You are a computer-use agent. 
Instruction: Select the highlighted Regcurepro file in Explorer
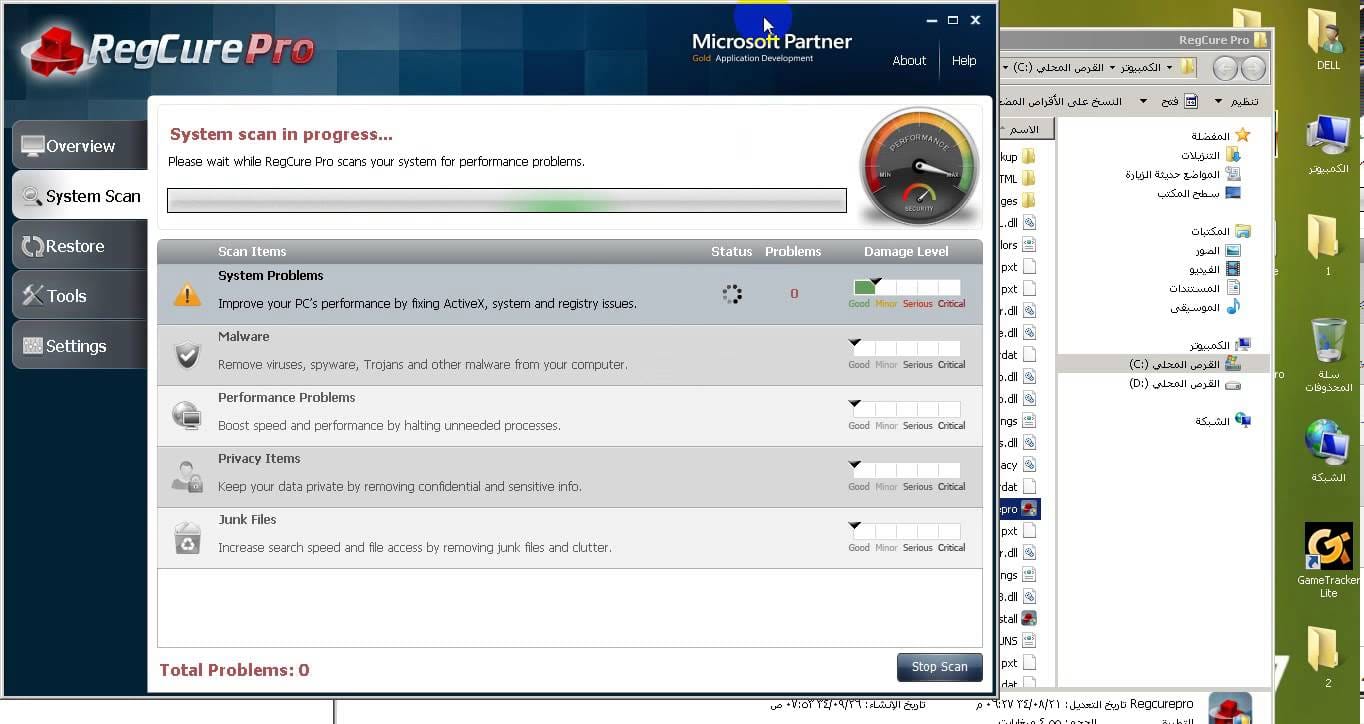pos(1020,509)
